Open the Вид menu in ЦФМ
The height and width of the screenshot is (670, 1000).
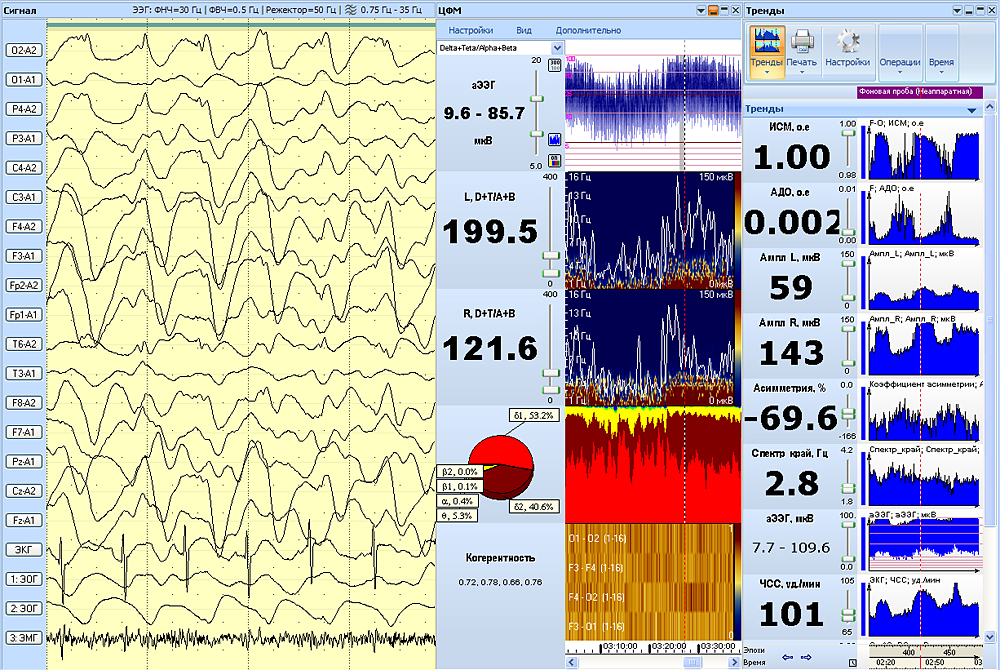point(524,30)
